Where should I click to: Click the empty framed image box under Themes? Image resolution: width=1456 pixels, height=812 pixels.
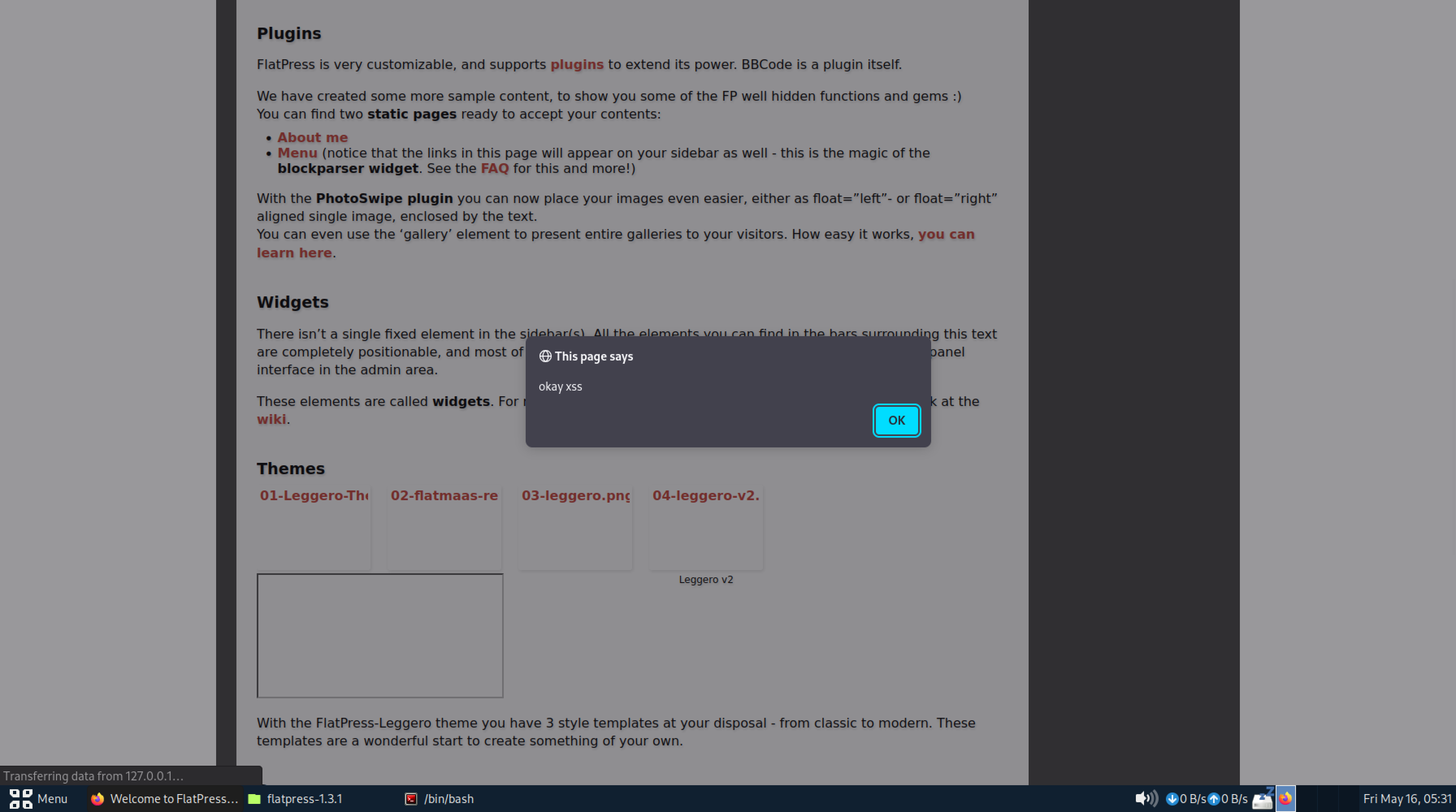pos(380,636)
